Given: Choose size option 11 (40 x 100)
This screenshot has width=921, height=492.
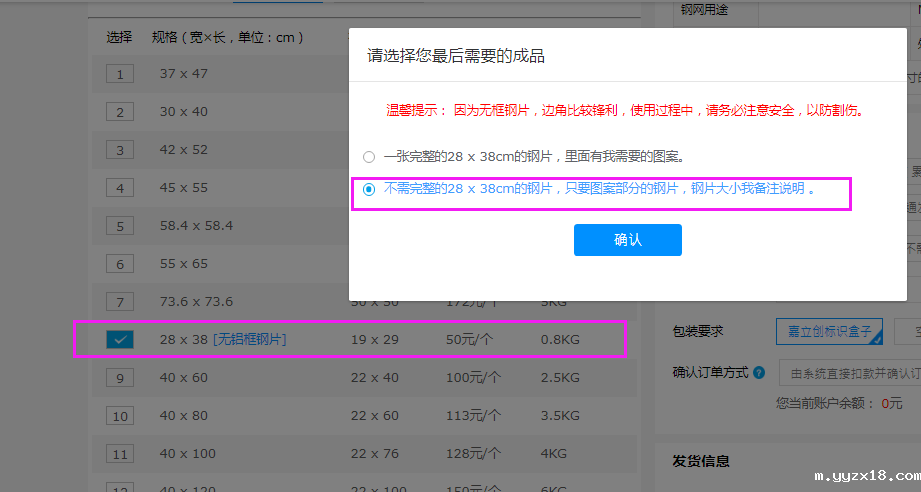Looking at the screenshot, I should (x=120, y=454).
